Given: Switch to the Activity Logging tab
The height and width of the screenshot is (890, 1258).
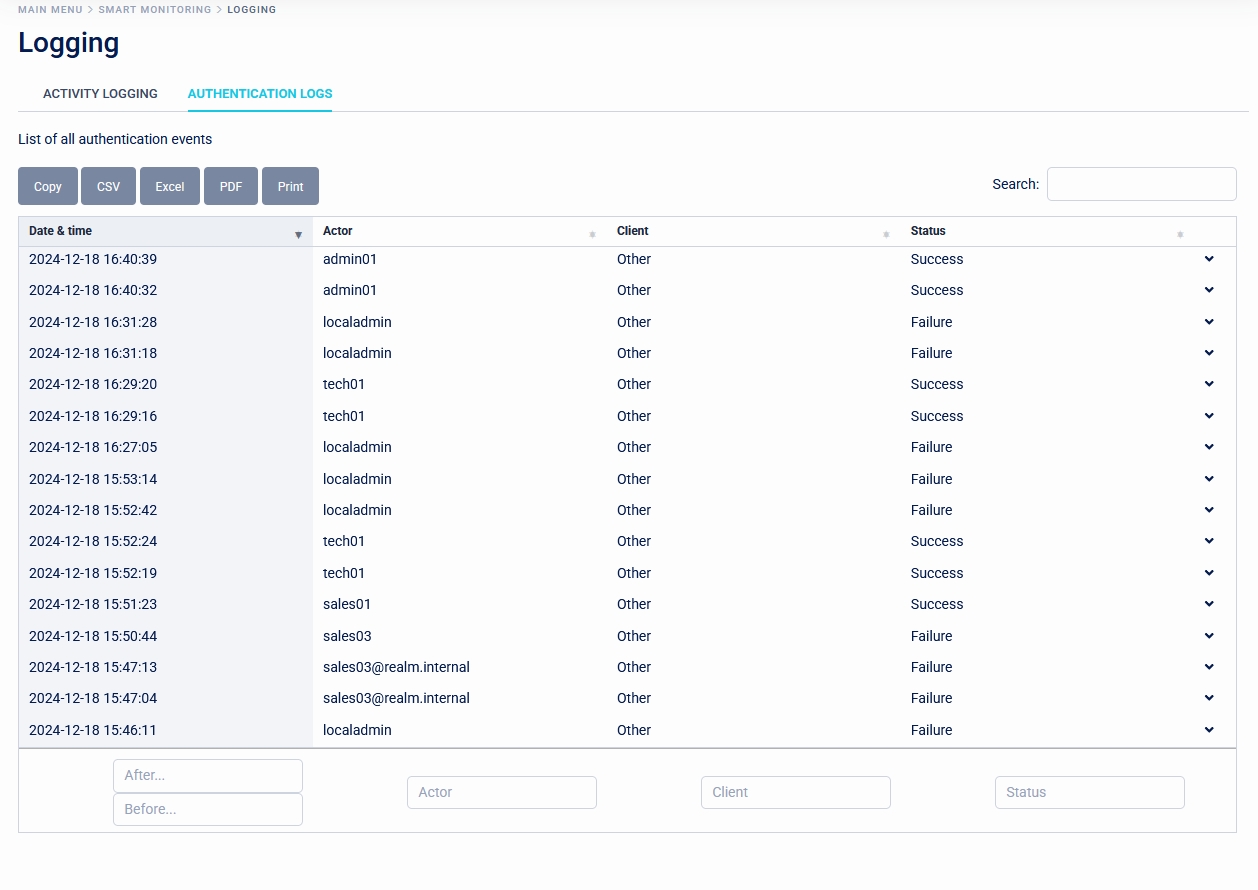Looking at the screenshot, I should [x=100, y=93].
